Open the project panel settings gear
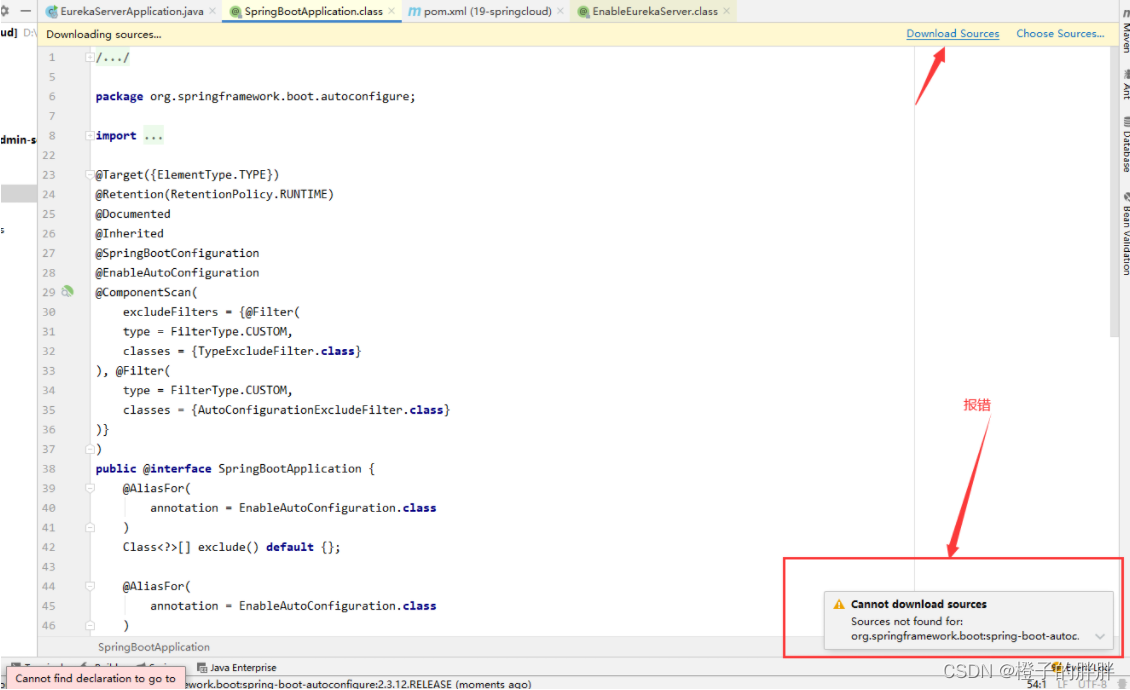This screenshot has width=1130, height=690. [x=4, y=11]
